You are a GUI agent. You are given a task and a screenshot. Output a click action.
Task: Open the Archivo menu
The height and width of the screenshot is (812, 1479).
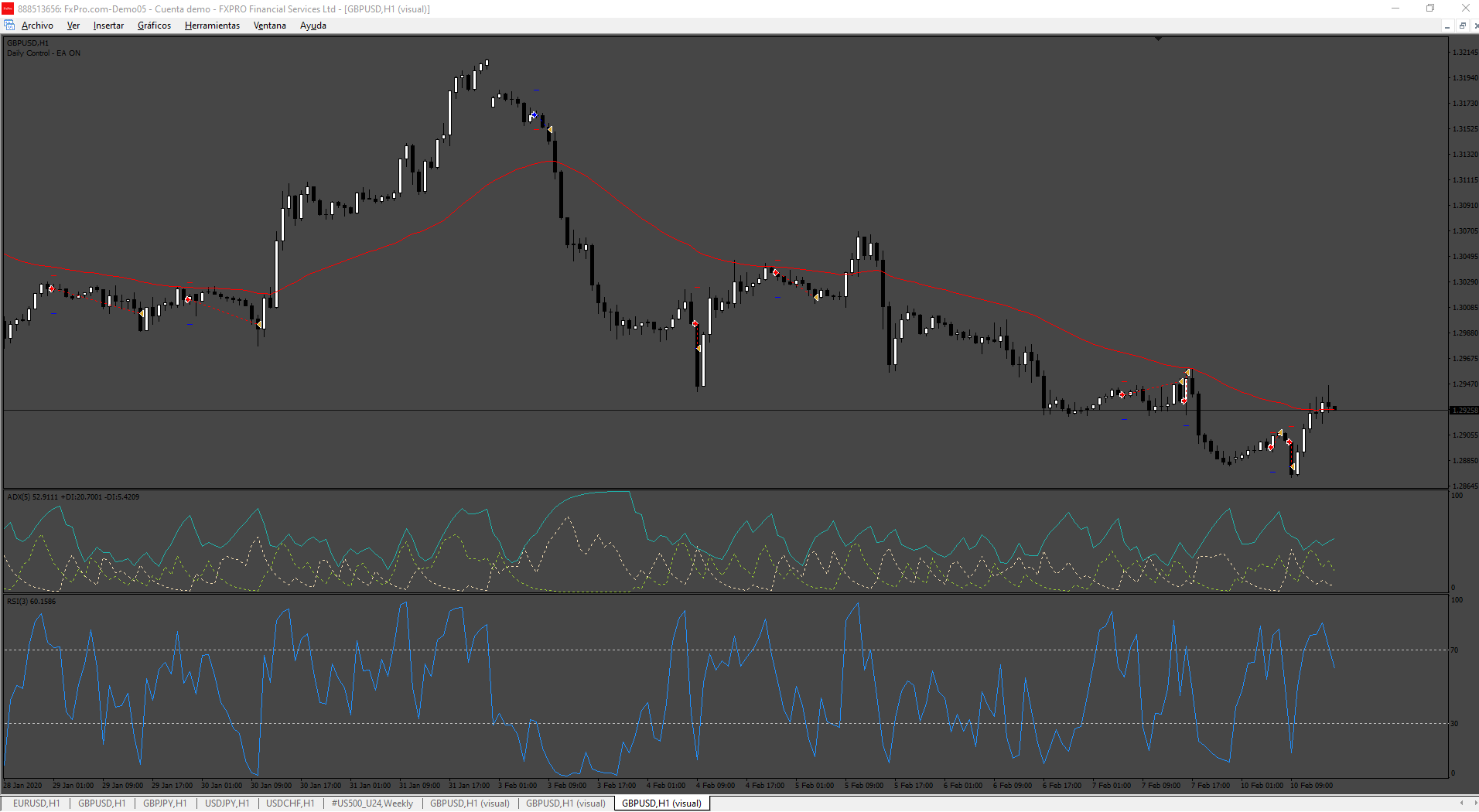[x=37, y=26]
